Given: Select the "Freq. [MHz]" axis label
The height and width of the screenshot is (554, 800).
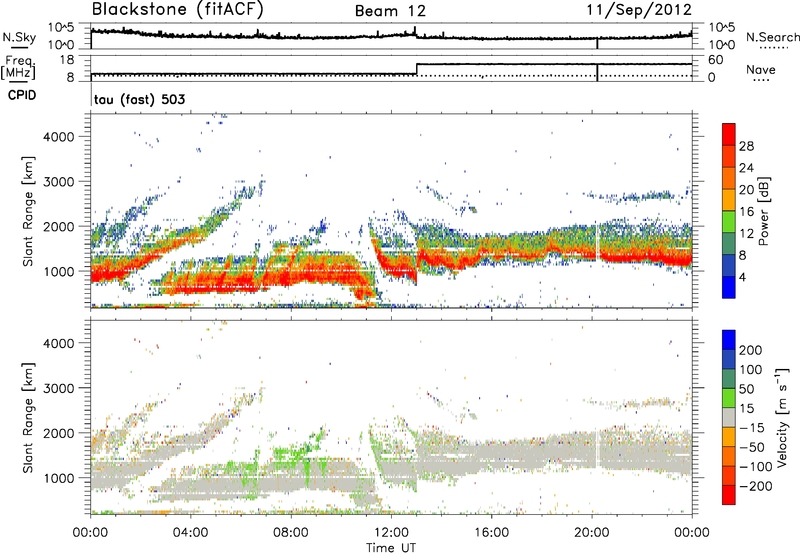Looking at the screenshot, I should (x=18, y=67).
